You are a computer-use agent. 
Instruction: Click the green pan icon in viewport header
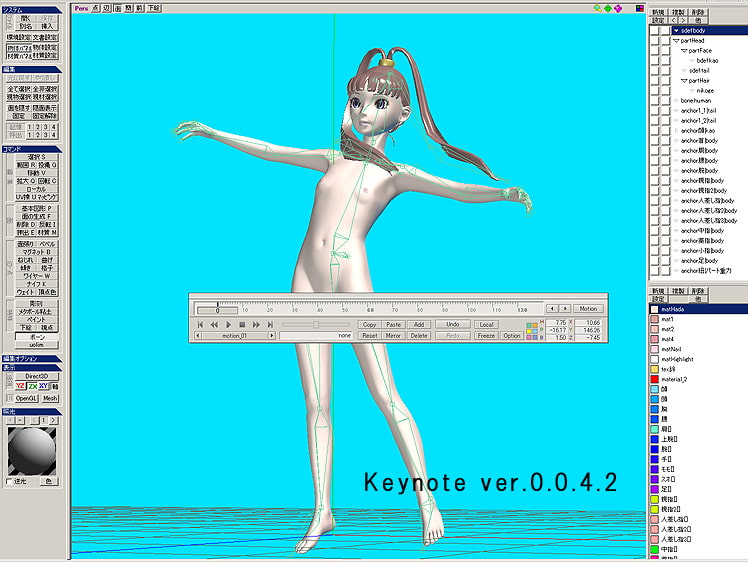pyautogui.click(x=608, y=9)
